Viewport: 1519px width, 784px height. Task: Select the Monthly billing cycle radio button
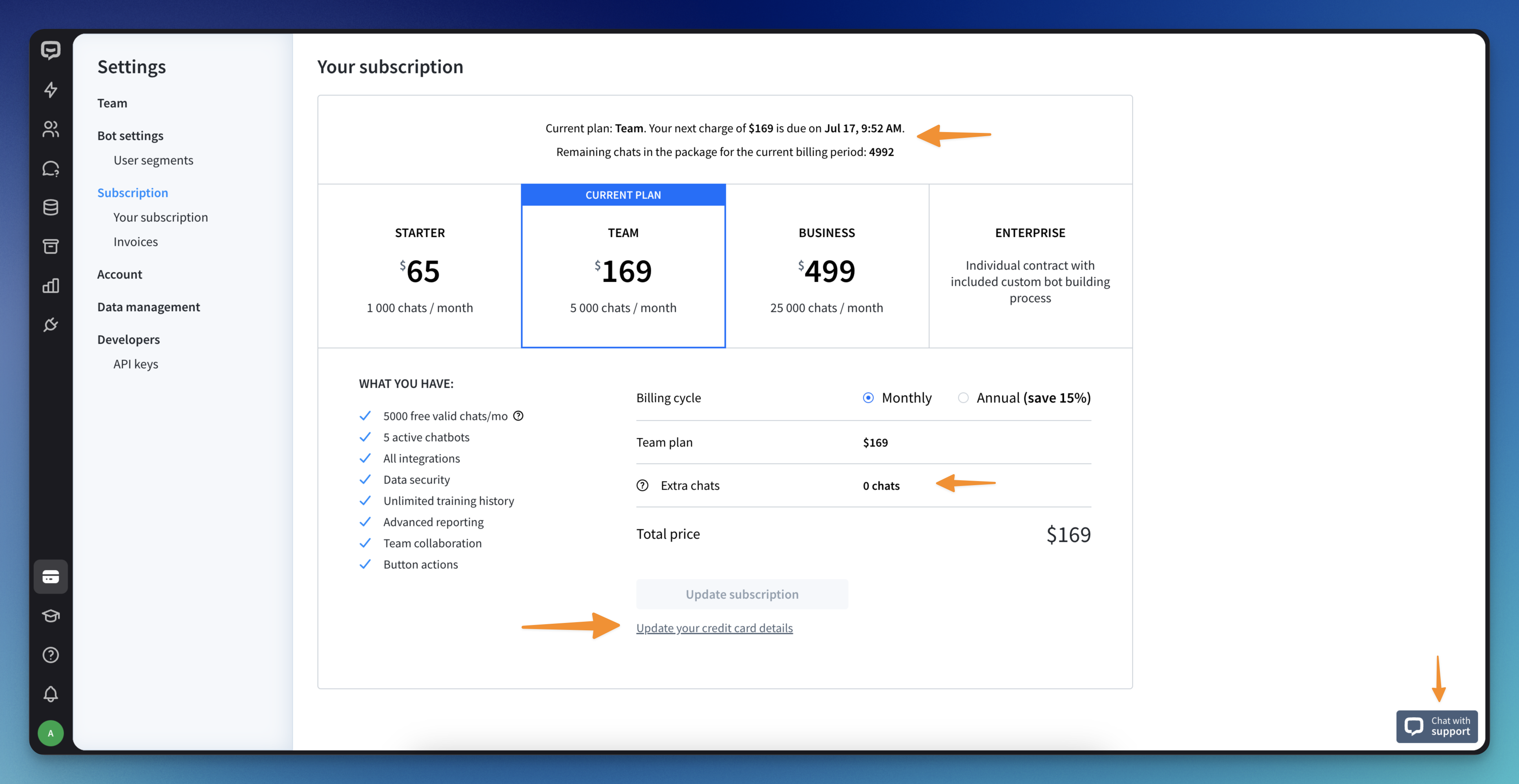pos(867,397)
